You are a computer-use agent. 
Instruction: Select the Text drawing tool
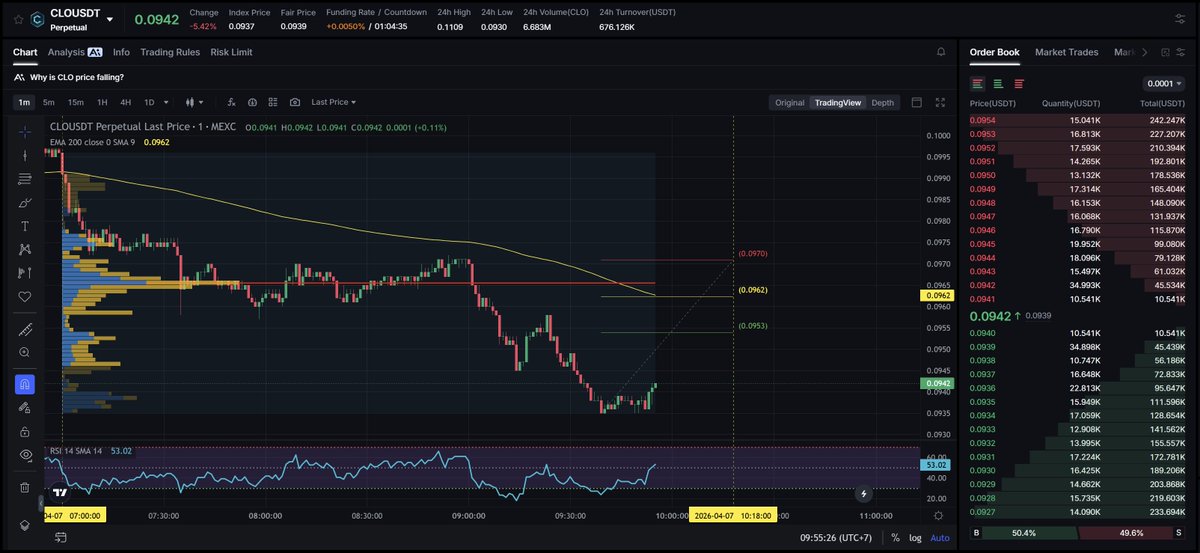tap(25, 225)
